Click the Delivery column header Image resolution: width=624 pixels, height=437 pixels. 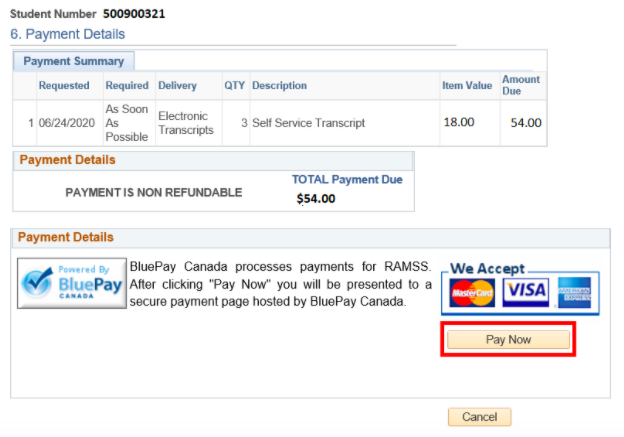pos(177,86)
